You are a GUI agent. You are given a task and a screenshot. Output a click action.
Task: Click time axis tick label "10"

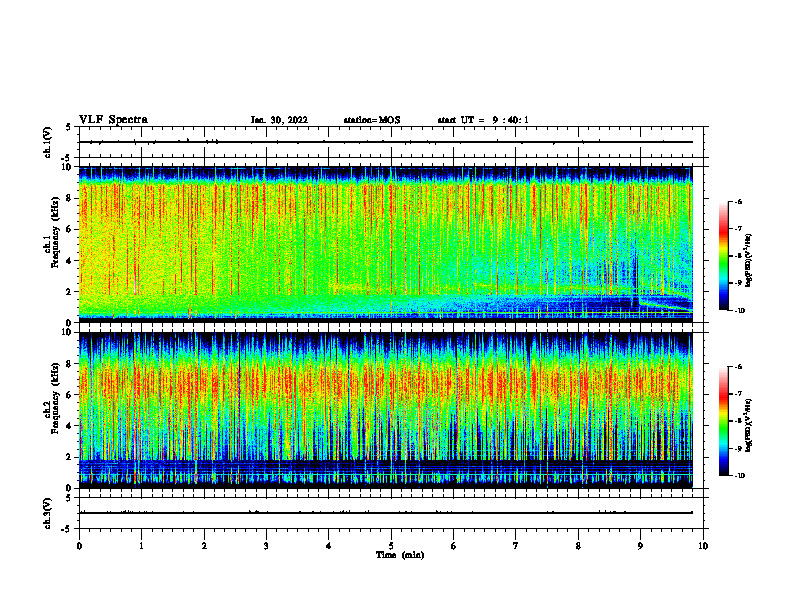pos(703,546)
